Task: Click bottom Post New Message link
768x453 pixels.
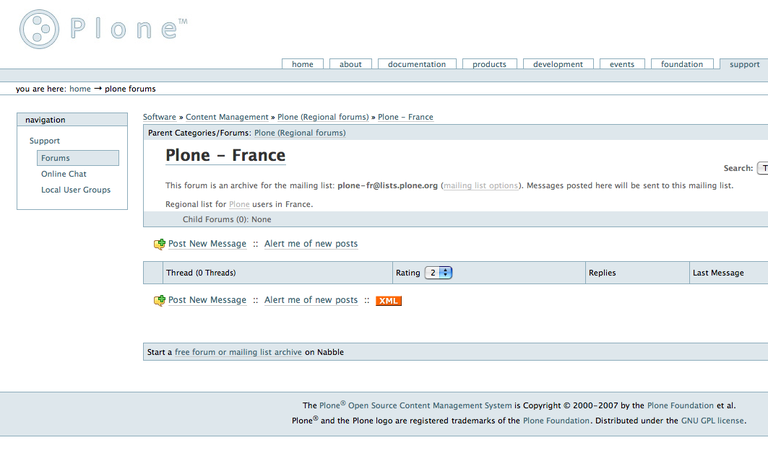Action: click(207, 300)
